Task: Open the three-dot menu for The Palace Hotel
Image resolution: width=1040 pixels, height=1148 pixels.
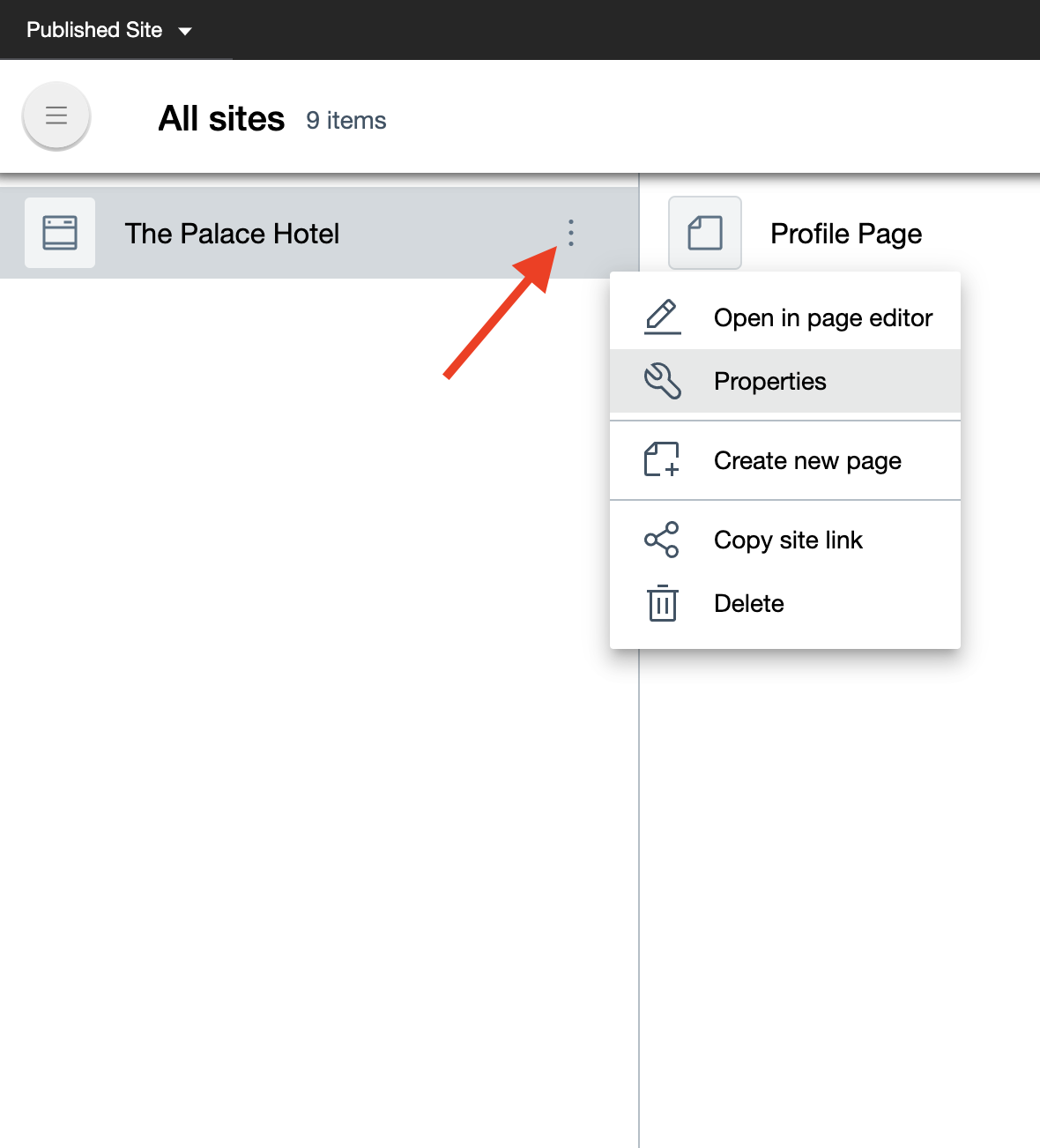Action: coord(571,233)
